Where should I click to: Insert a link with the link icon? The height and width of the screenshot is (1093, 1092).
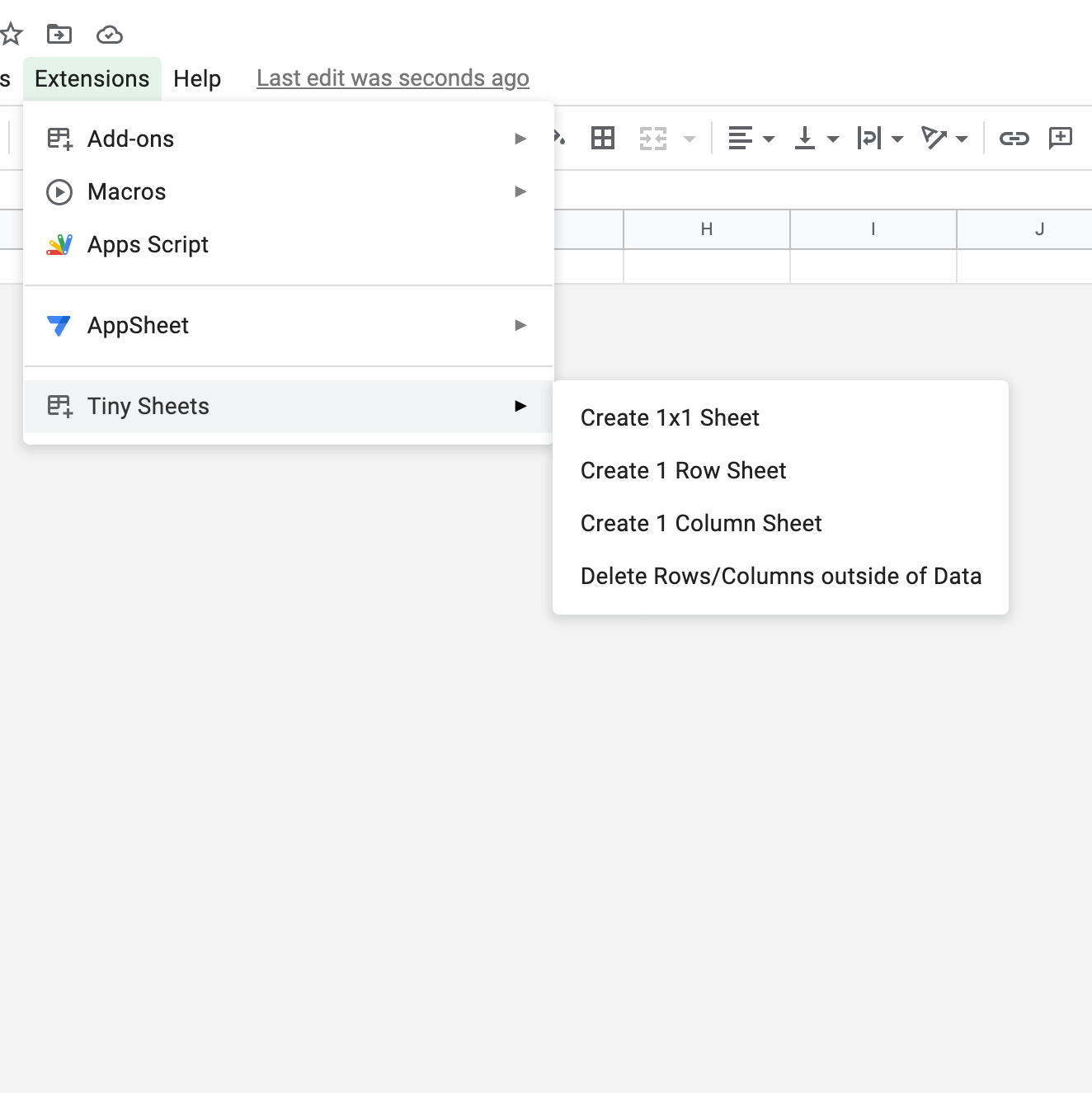point(1015,138)
